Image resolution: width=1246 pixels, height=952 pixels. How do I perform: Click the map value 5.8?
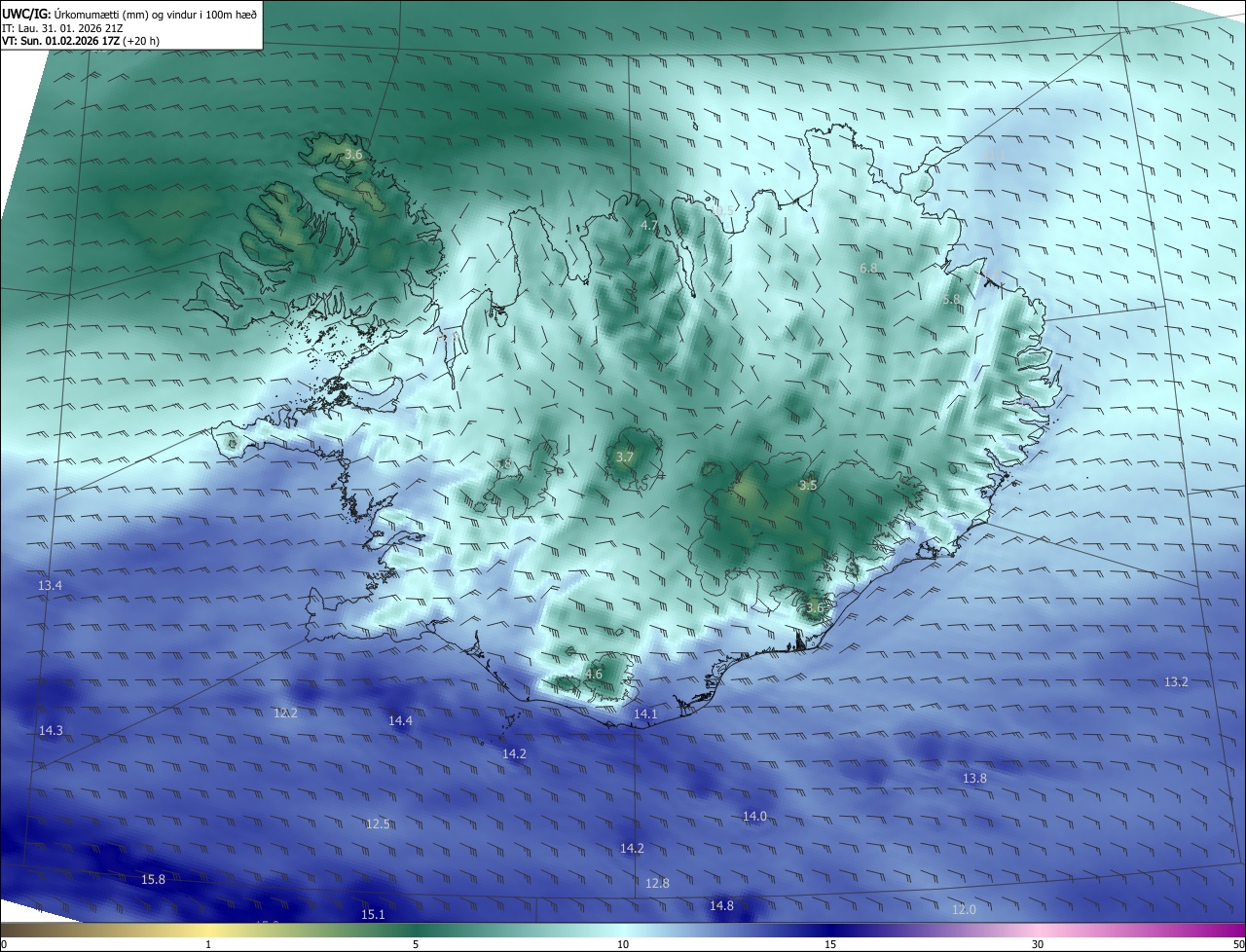tap(951, 299)
